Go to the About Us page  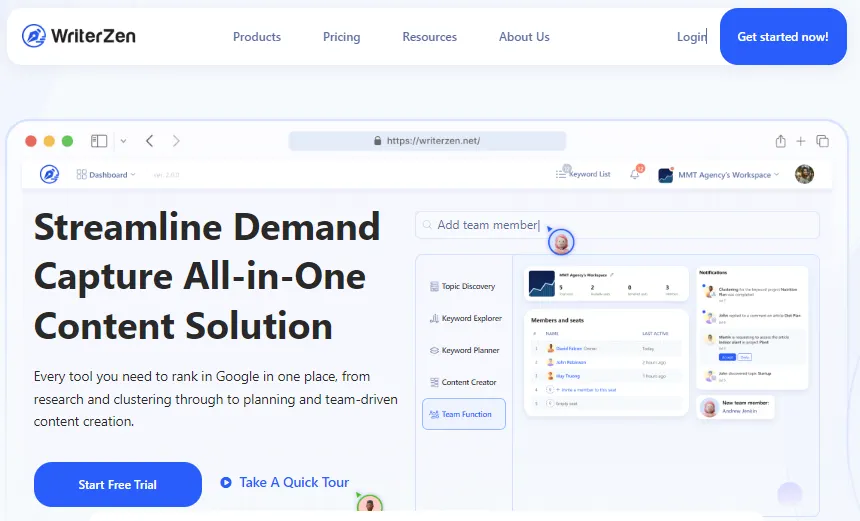click(524, 37)
